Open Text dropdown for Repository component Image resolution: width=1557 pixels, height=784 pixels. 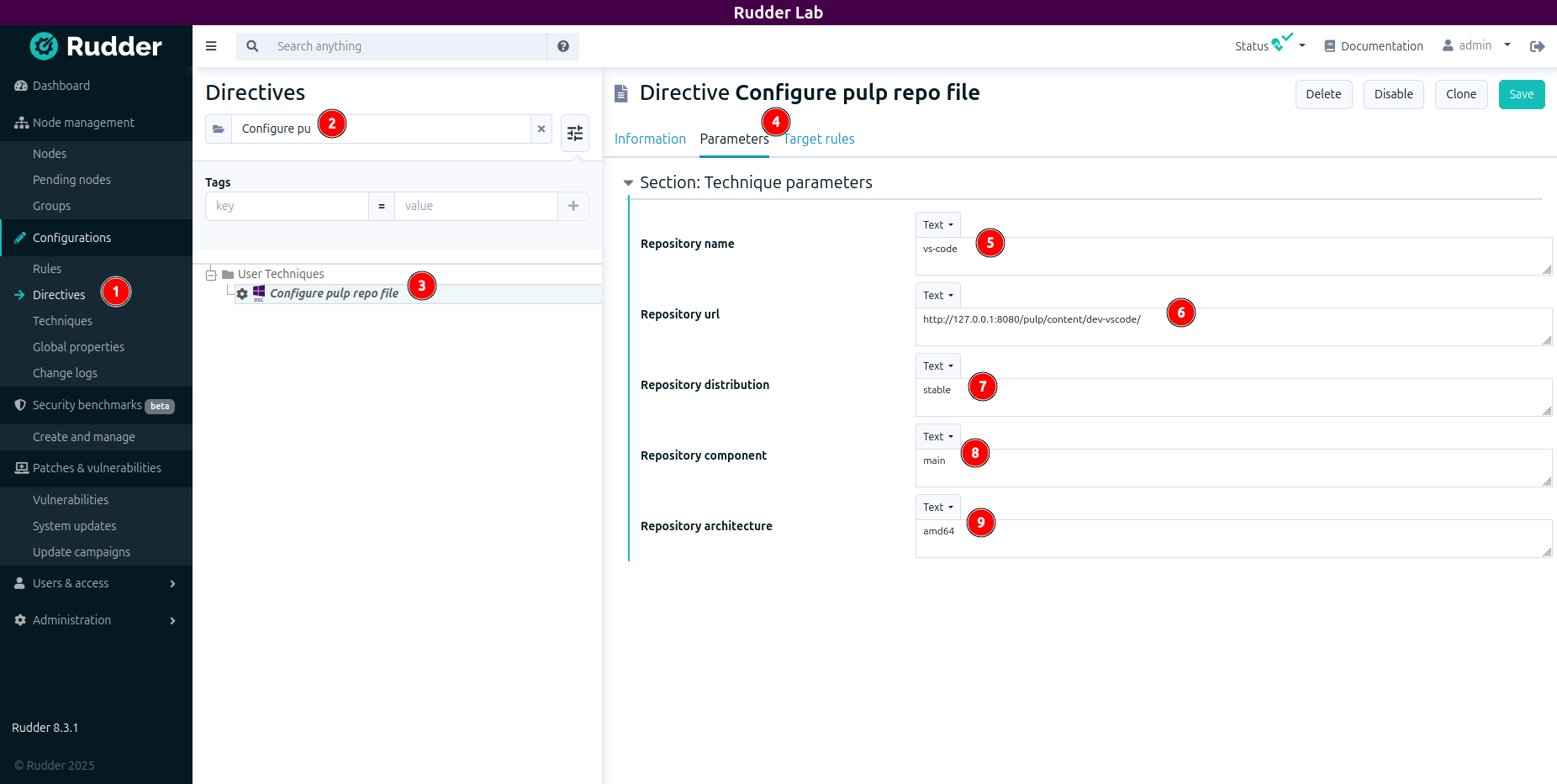(x=938, y=436)
